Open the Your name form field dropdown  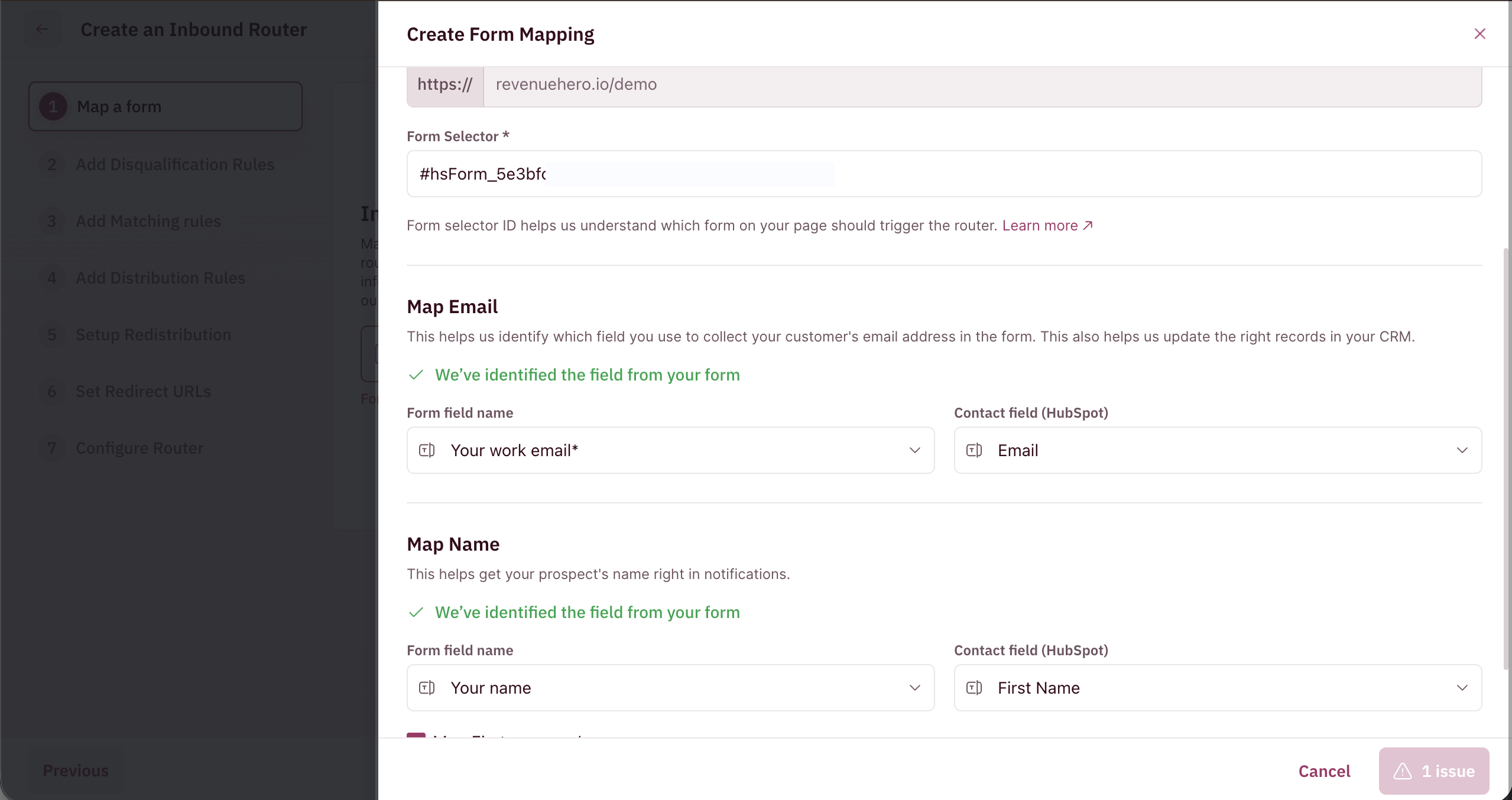(x=670, y=688)
